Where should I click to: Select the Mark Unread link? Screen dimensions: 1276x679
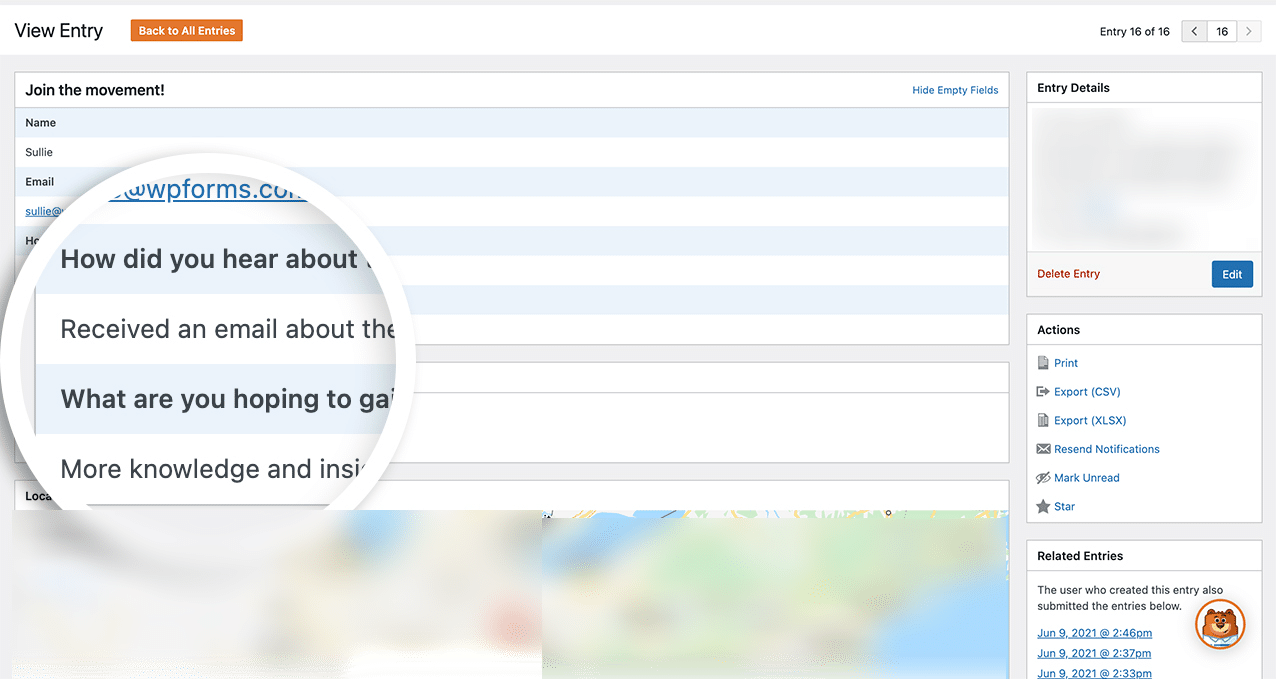[x=1087, y=478]
